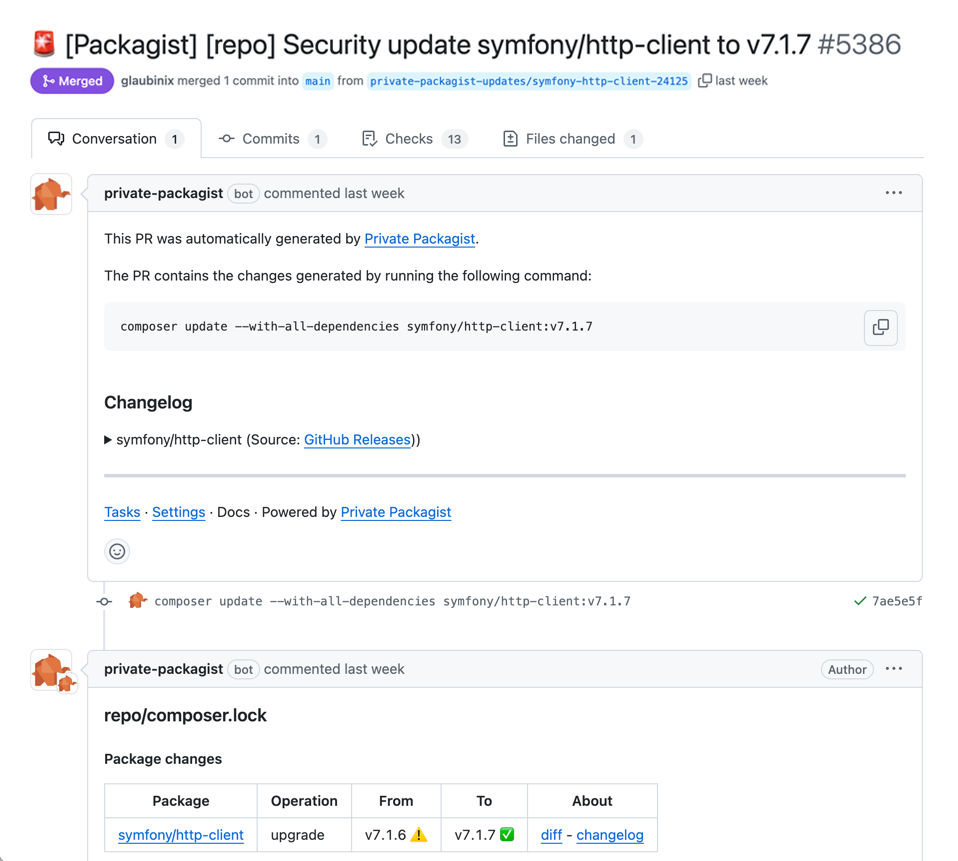This screenshot has width=958, height=861.
Task: Expand the symfony/http-client changelog entry
Action: pyautogui.click(x=108, y=439)
